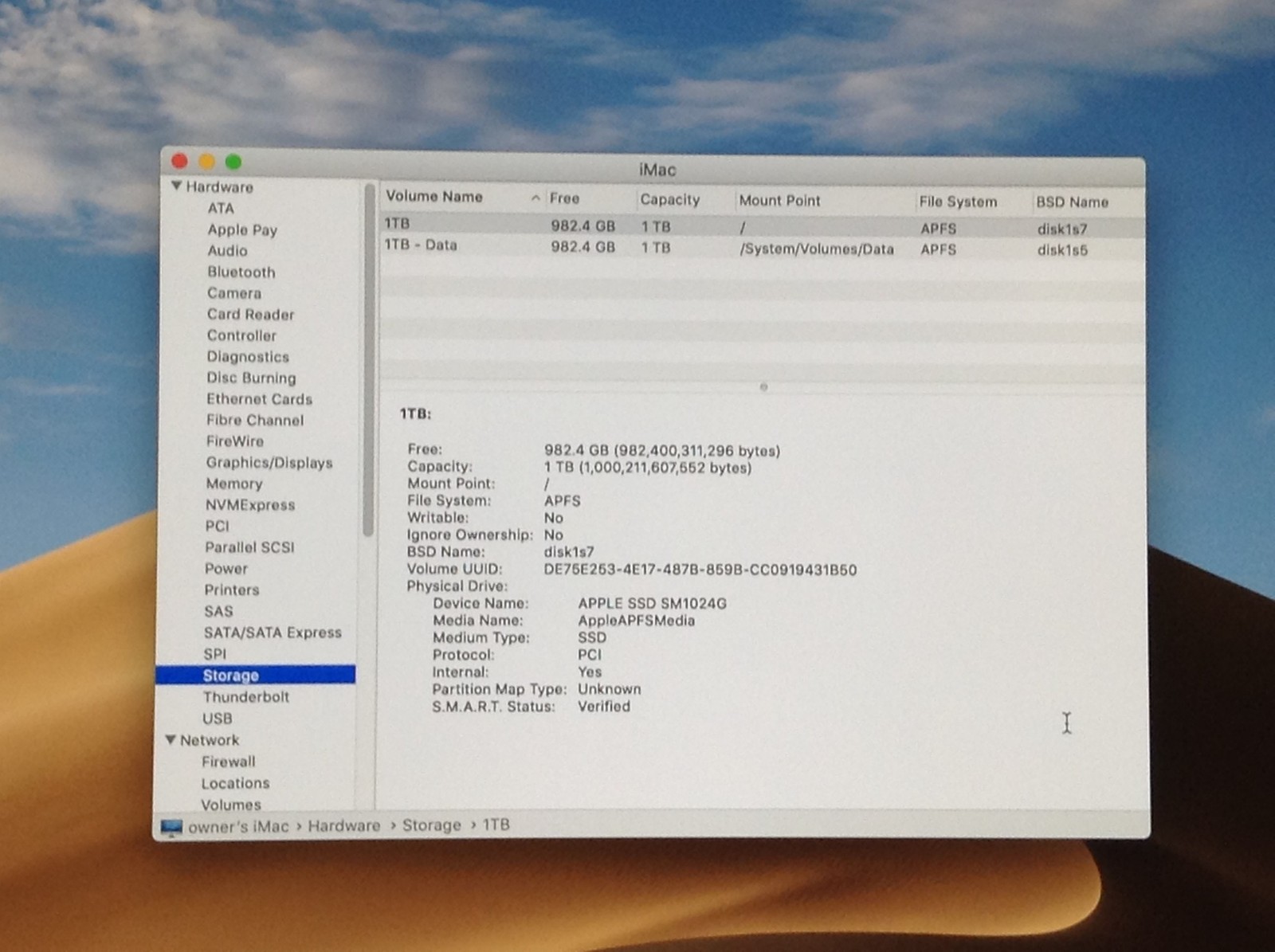Select Camera in the sidebar
Viewport: 1275px width, 952px height.
click(x=233, y=293)
